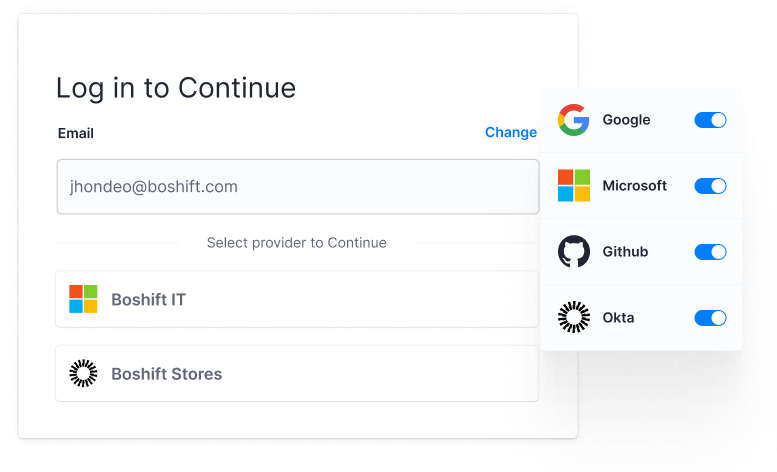Focus the email field showing jhondeo@boshift.com

point(298,187)
